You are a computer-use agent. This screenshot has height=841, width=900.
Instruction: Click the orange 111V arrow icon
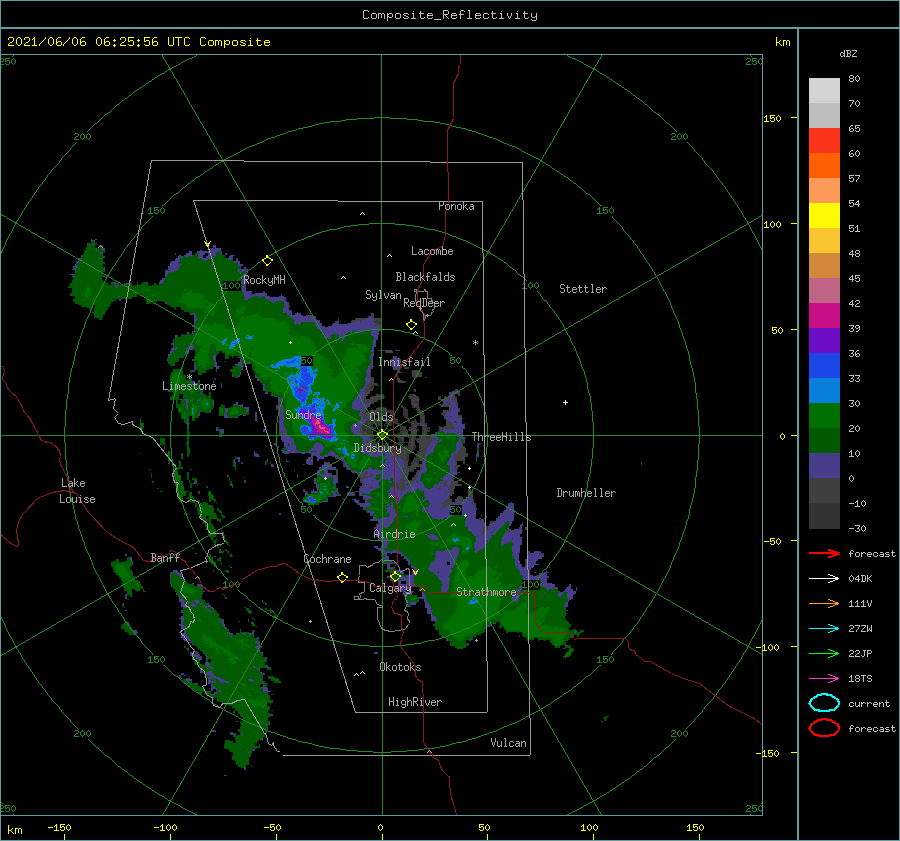824,603
